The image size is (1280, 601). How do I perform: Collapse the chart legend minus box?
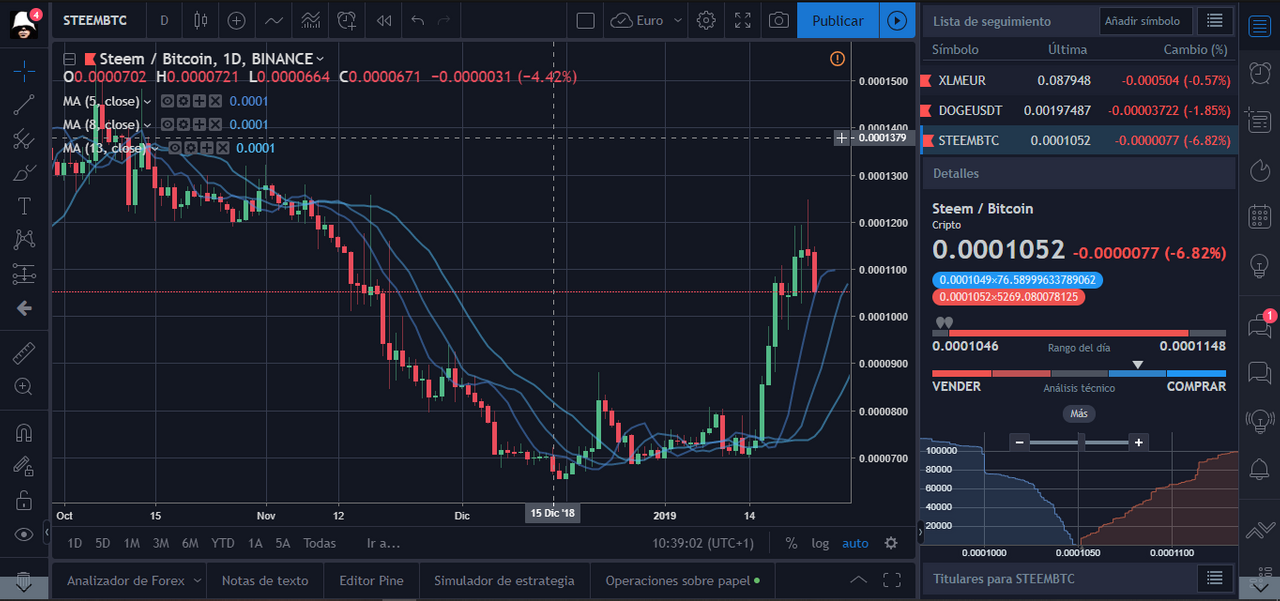[x=70, y=59]
